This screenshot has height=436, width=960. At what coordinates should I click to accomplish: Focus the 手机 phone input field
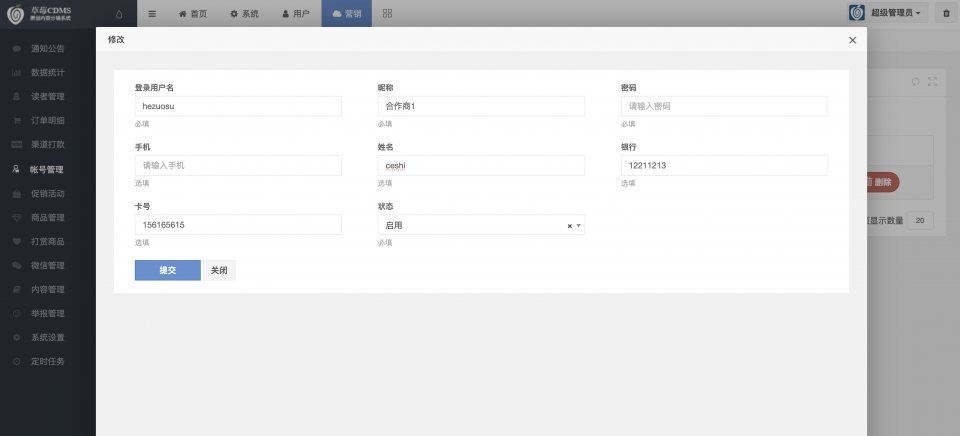238,165
